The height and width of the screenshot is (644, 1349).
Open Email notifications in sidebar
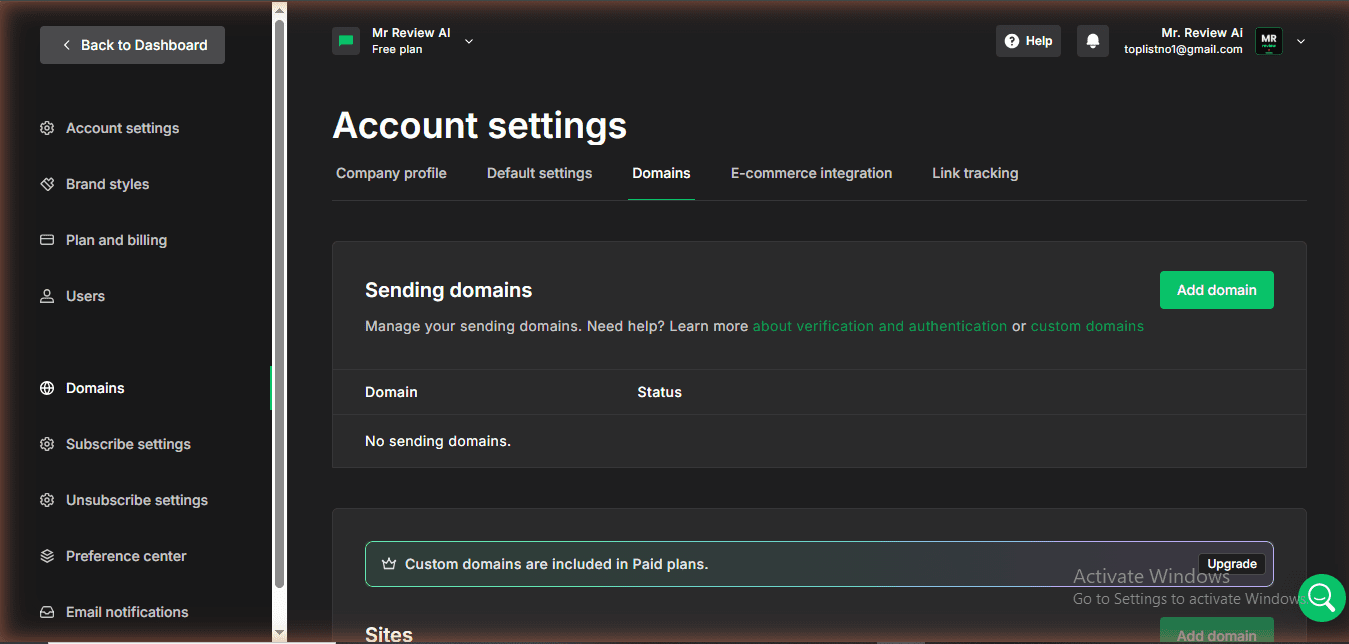[127, 612]
